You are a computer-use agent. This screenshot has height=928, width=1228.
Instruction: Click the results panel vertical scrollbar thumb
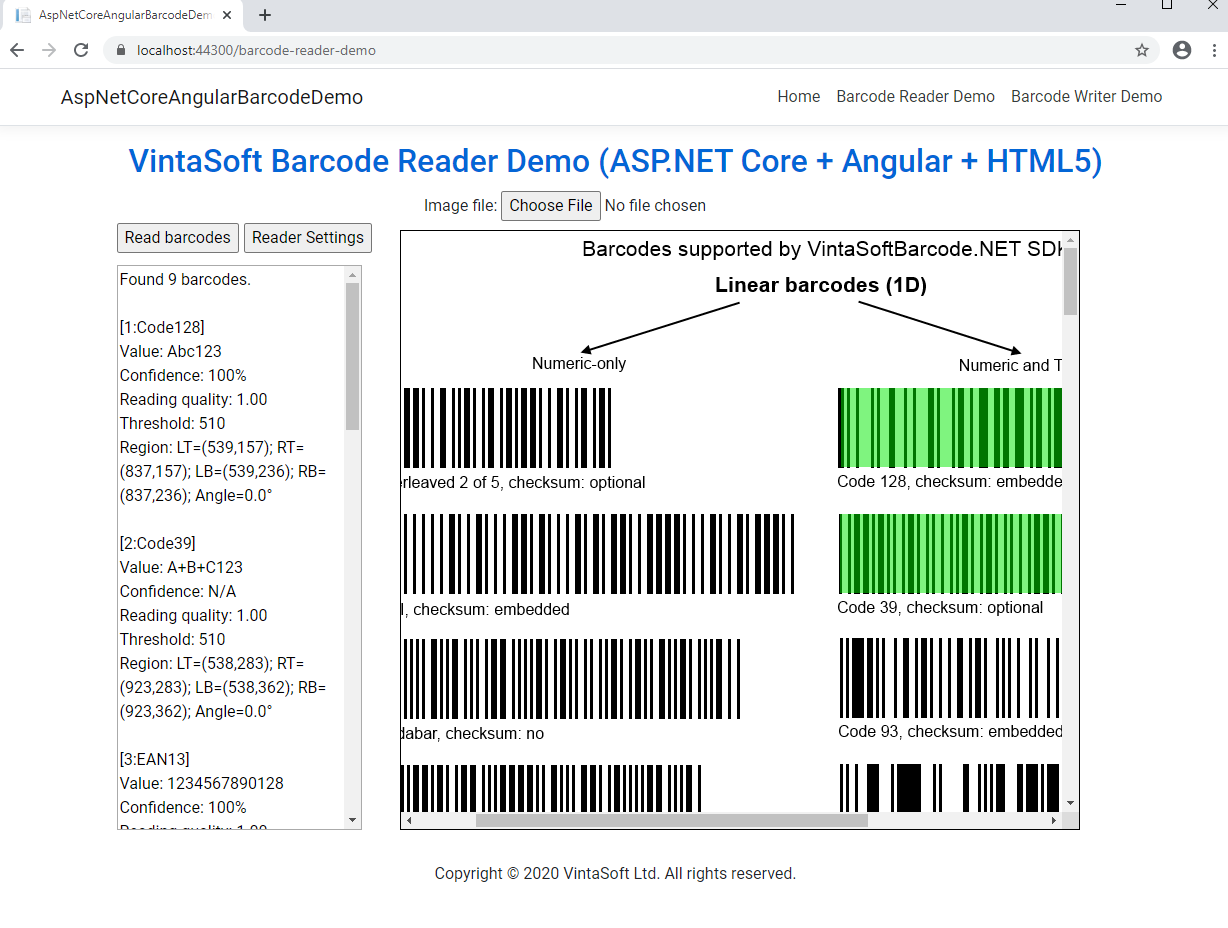click(x=352, y=357)
